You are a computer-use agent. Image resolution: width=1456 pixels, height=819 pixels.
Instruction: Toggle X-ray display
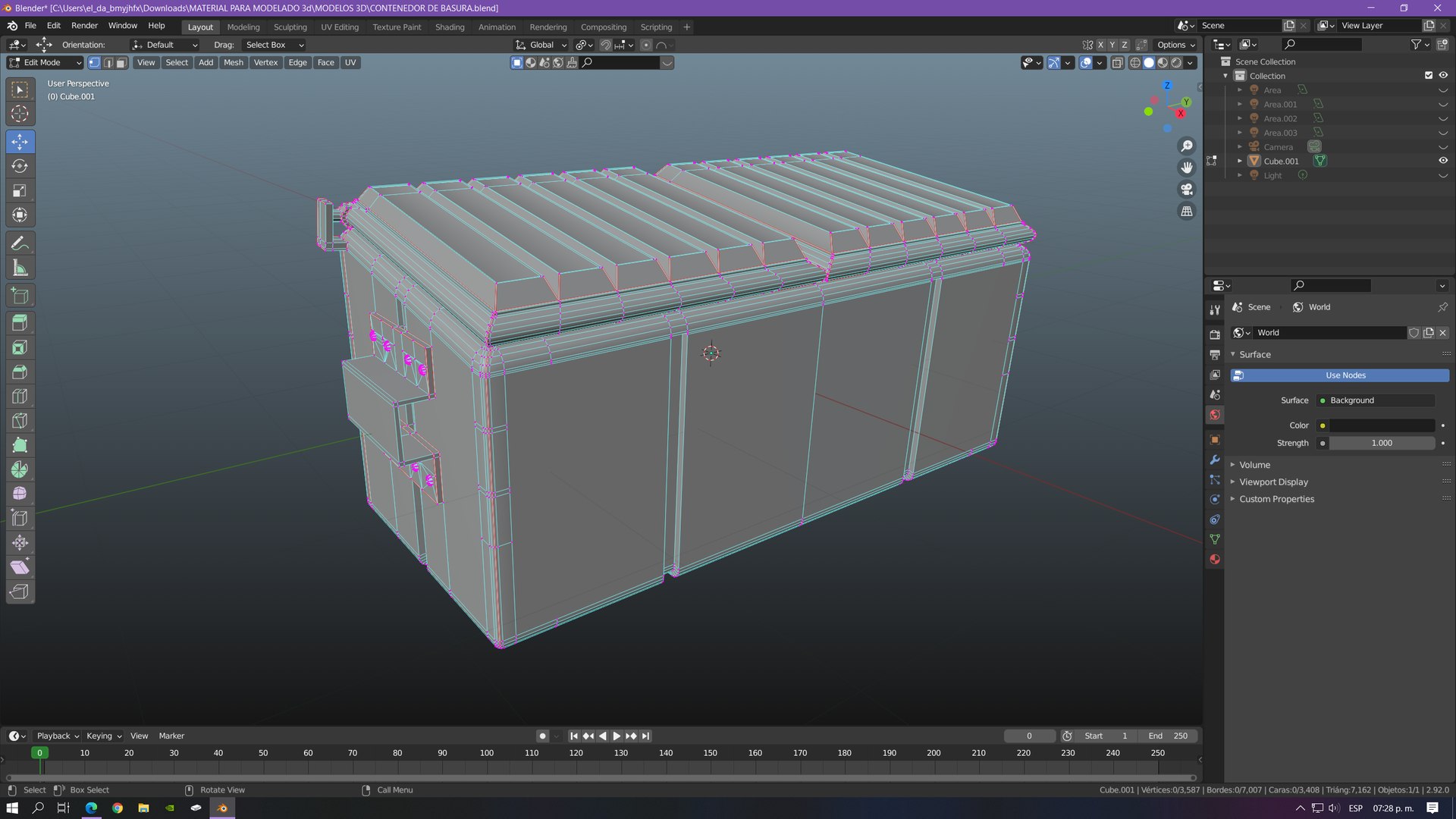click(x=1117, y=63)
